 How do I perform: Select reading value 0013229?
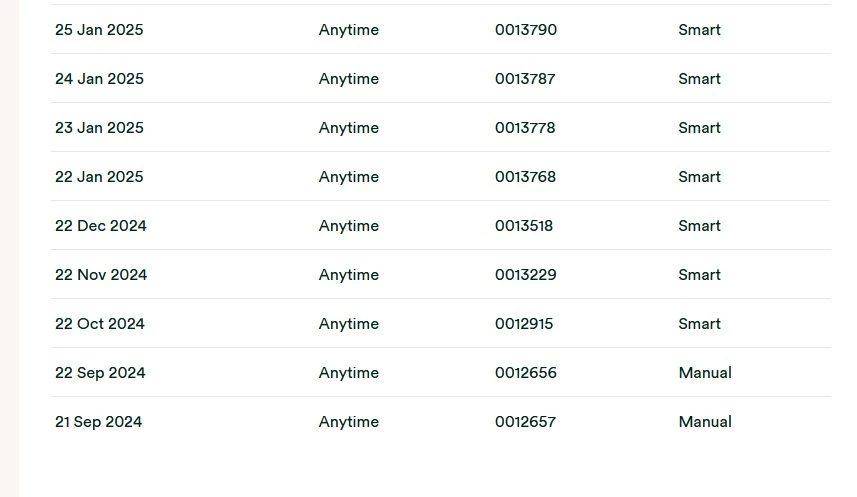525,275
